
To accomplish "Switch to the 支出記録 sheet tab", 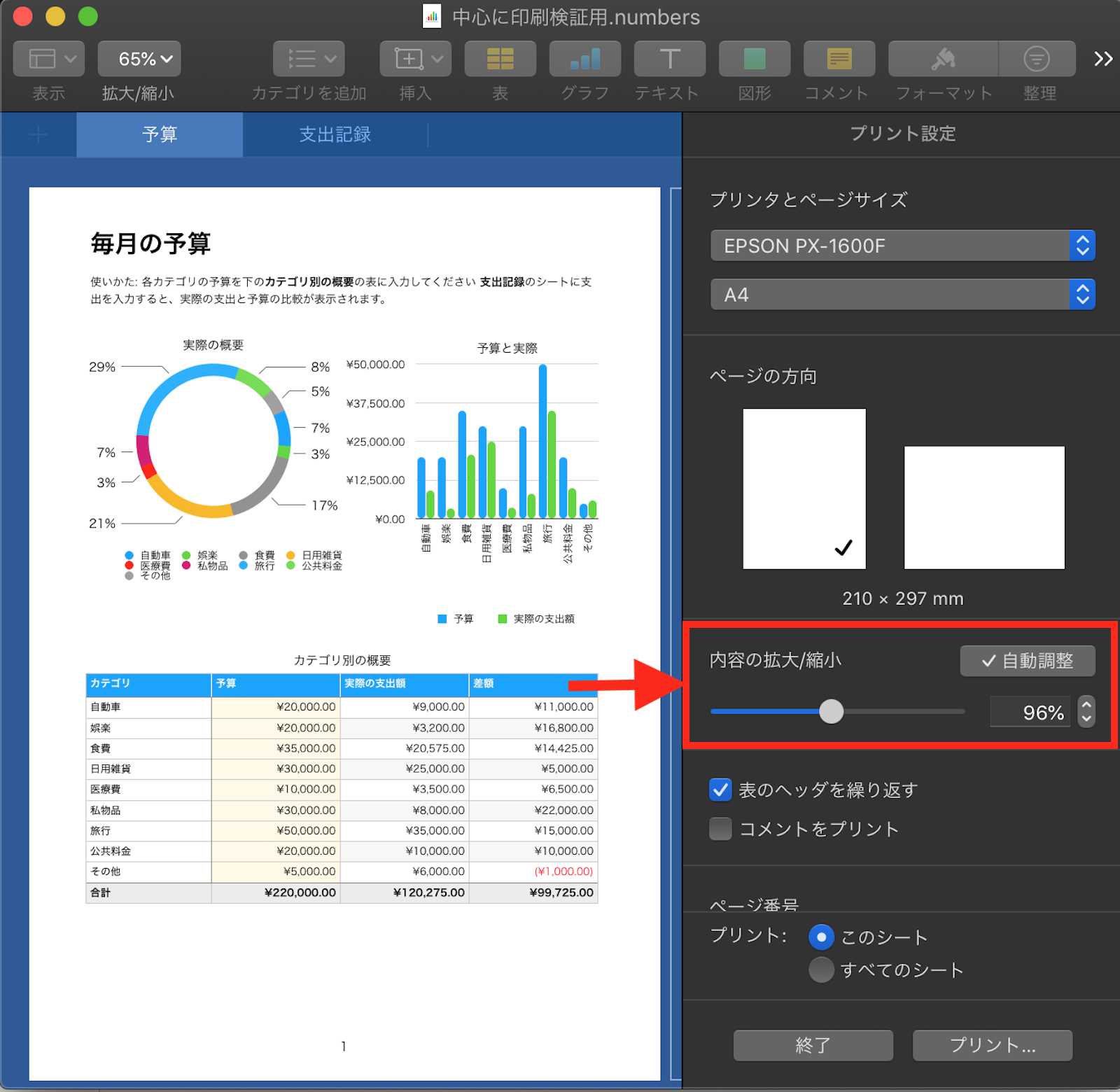I will 335,134.
